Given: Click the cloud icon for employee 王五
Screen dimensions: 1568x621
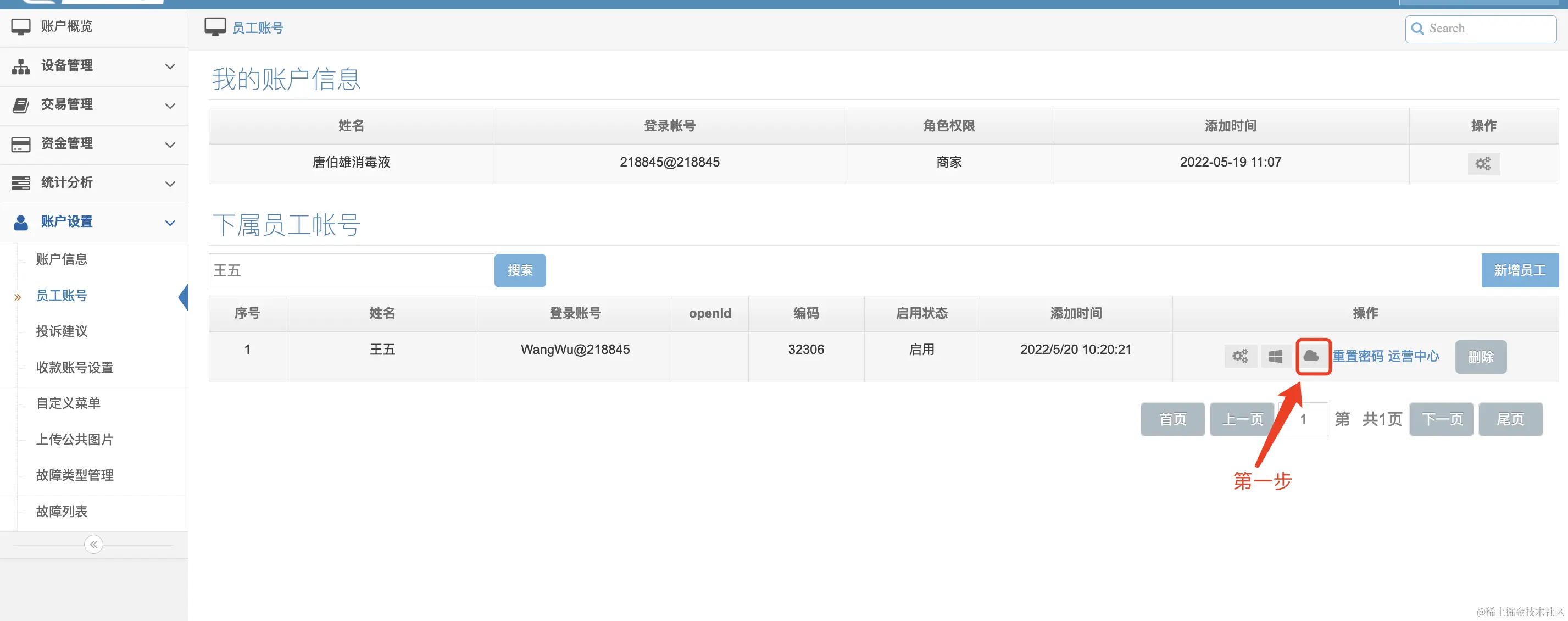Looking at the screenshot, I should [x=1313, y=357].
